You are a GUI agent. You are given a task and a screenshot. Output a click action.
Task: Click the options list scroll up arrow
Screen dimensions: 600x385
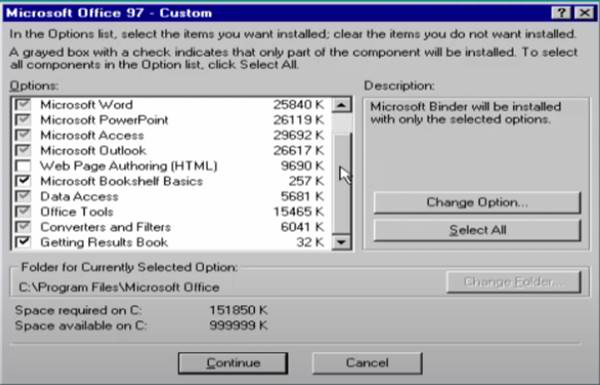coord(341,104)
